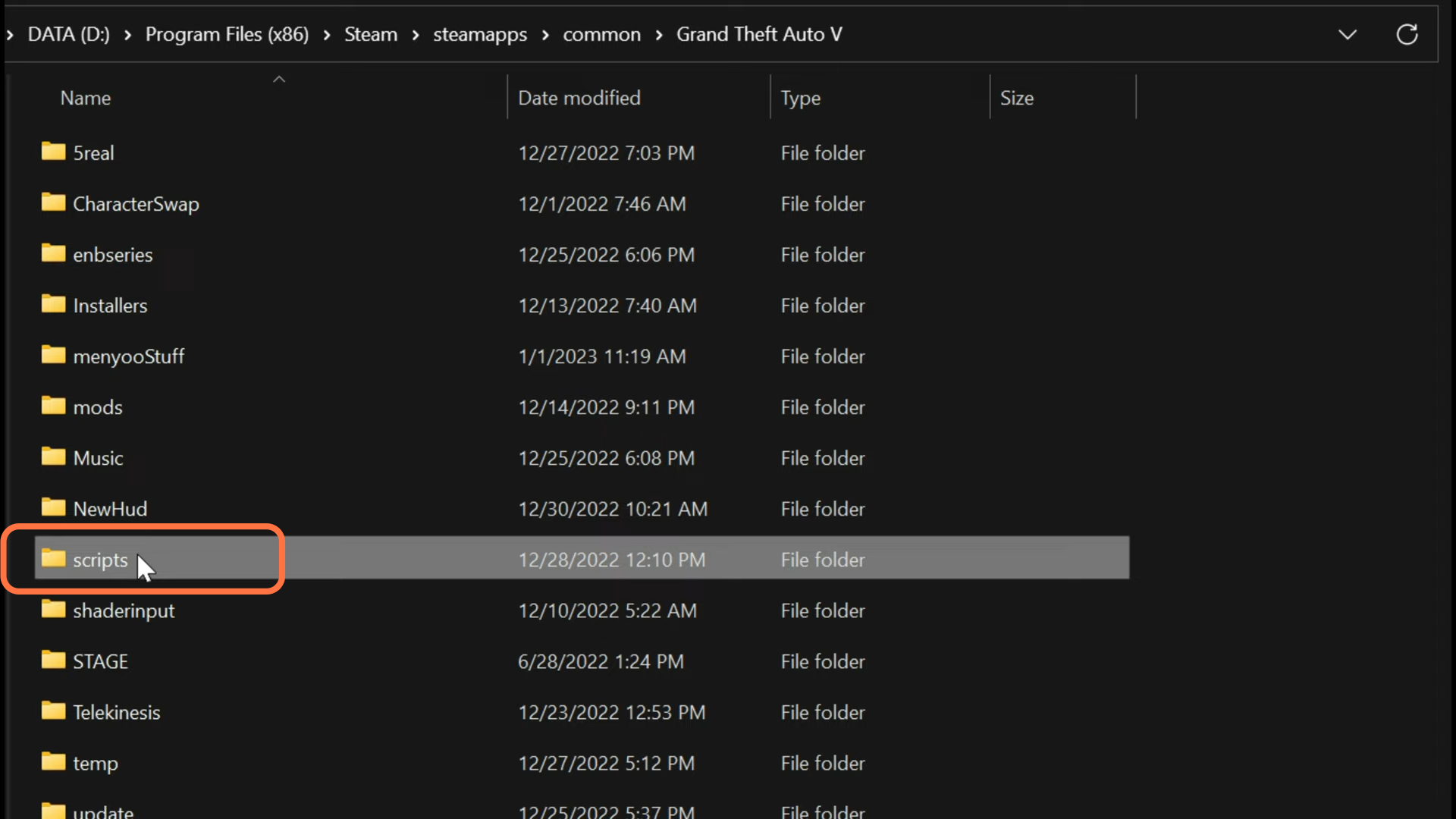Click date 12/28/2022 12:10 PM cell
1456x819 pixels.
coord(611,560)
